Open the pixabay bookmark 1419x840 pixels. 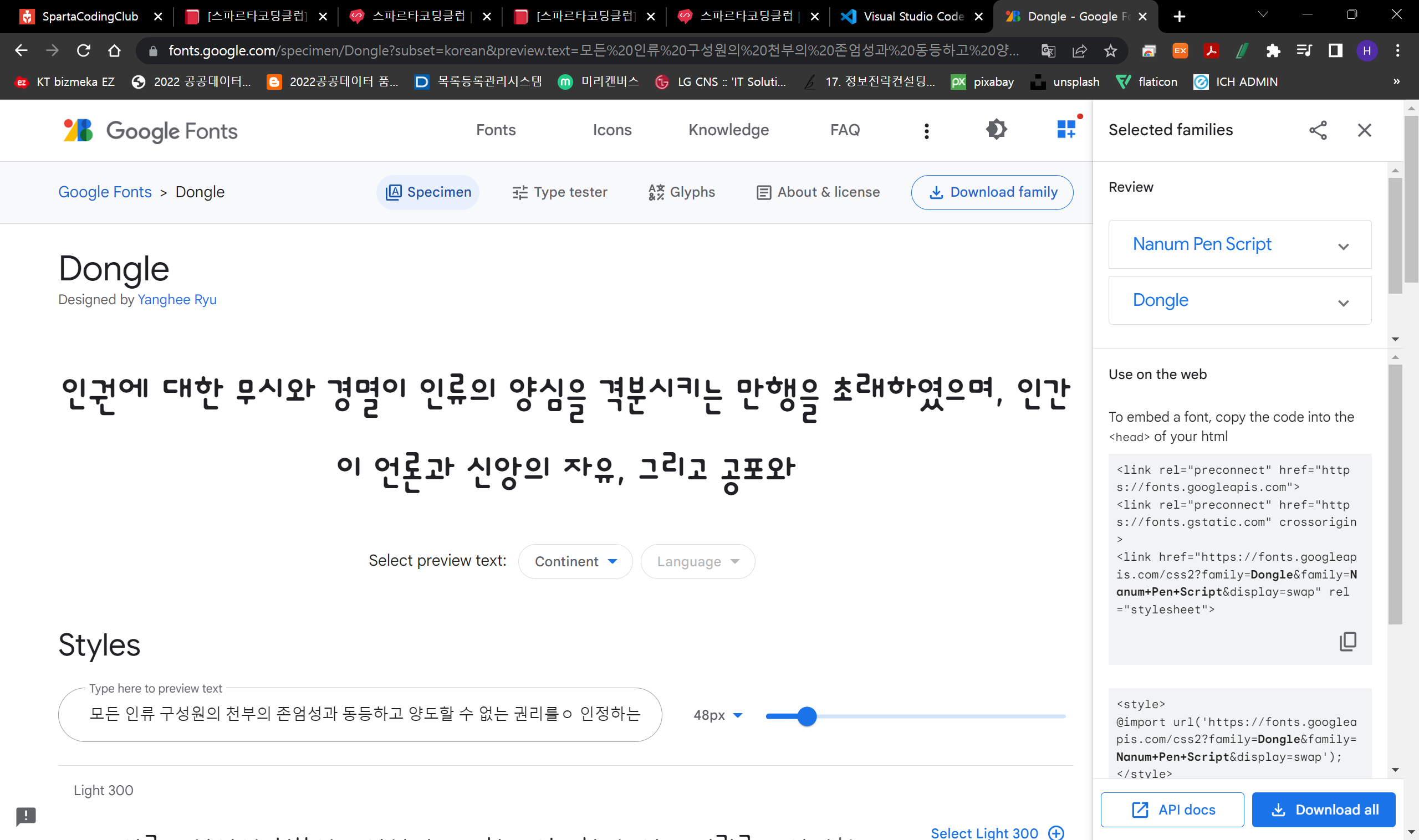coord(982,81)
